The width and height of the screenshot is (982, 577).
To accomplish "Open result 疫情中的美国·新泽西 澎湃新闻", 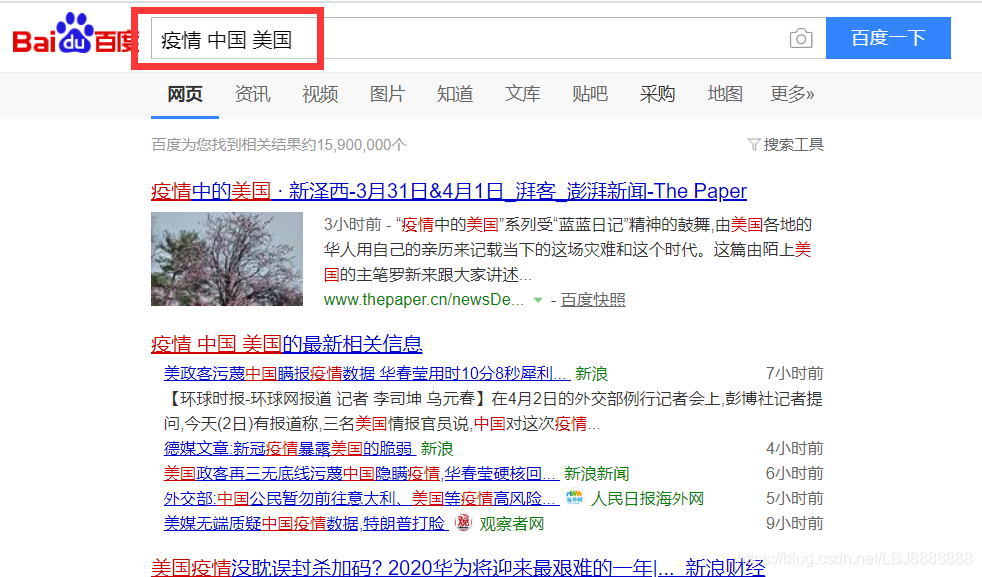I will click(x=448, y=191).
